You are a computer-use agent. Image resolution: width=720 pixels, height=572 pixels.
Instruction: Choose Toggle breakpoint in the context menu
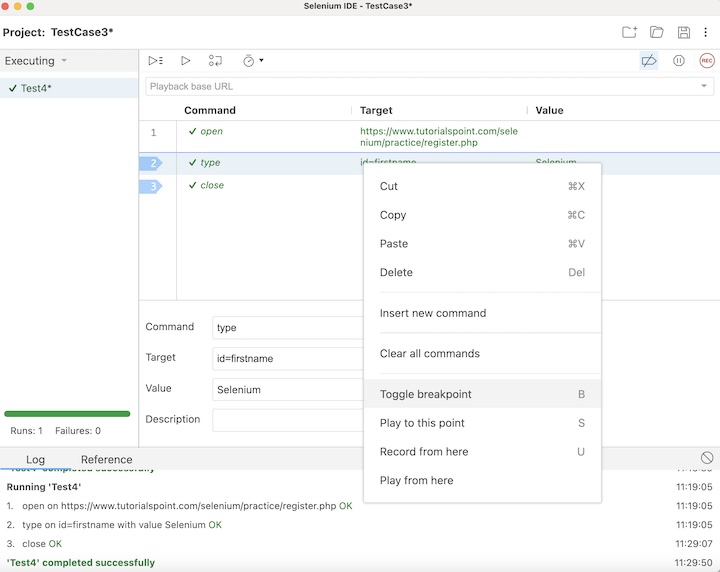pyautogui.click(x=426, y=394)
